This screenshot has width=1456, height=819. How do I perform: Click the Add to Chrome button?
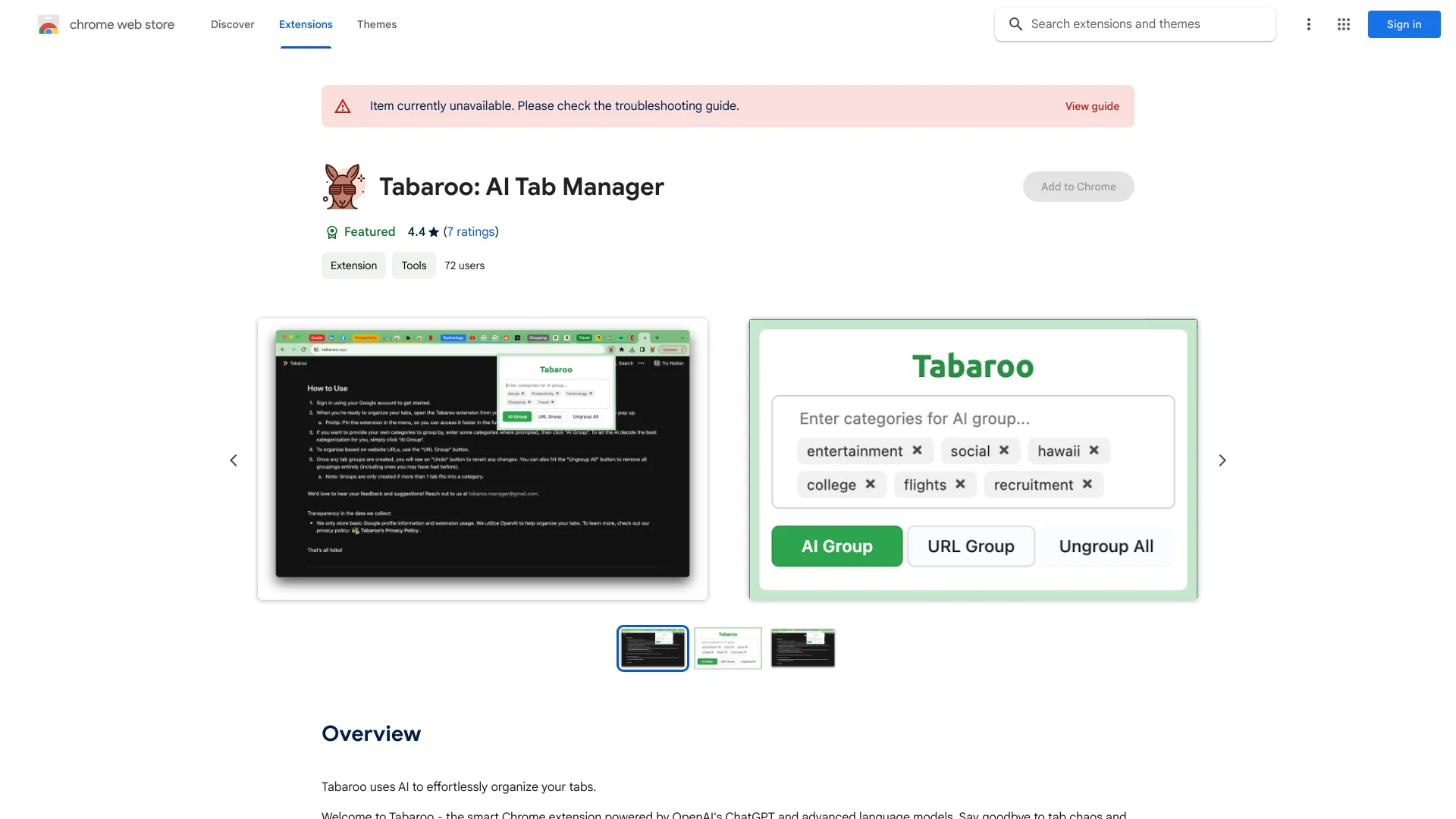coord(1078,187)
